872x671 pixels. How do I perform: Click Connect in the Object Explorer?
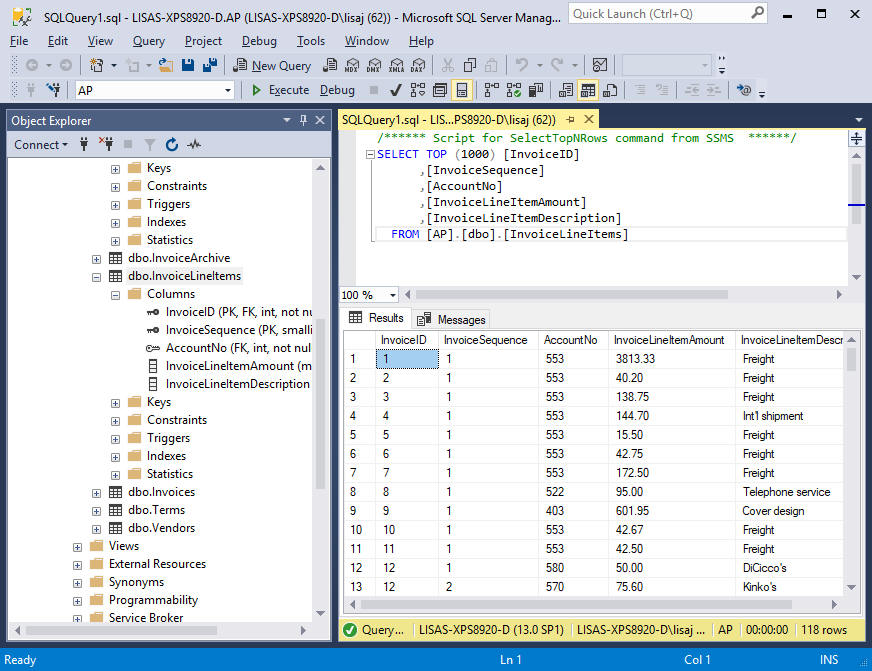[36, 144]
